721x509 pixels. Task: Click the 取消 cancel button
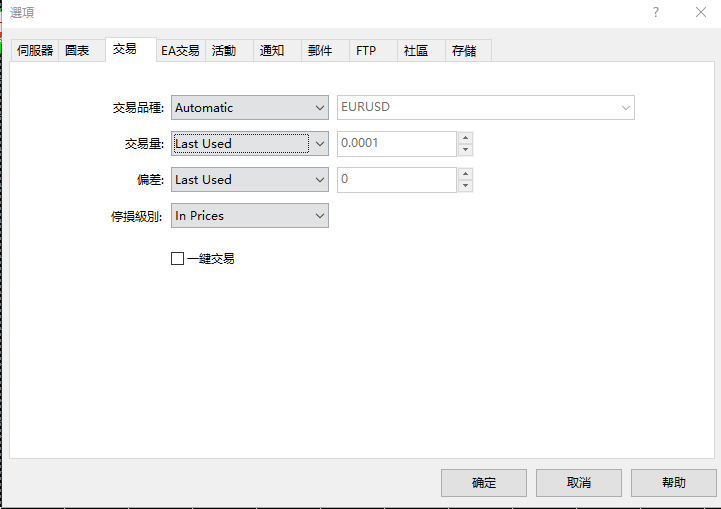click(578, 483)
